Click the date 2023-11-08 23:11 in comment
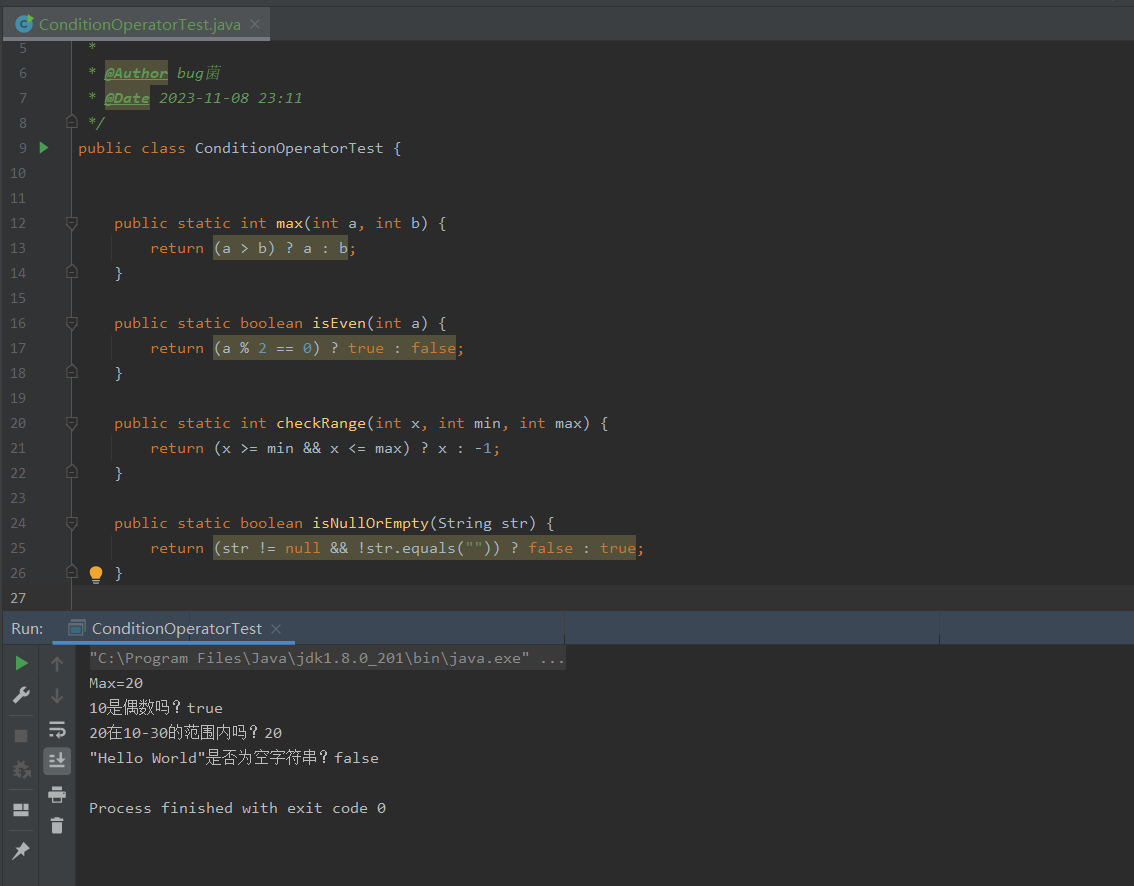This screenshot has height=886, width=1134. [x=231, y=98]
